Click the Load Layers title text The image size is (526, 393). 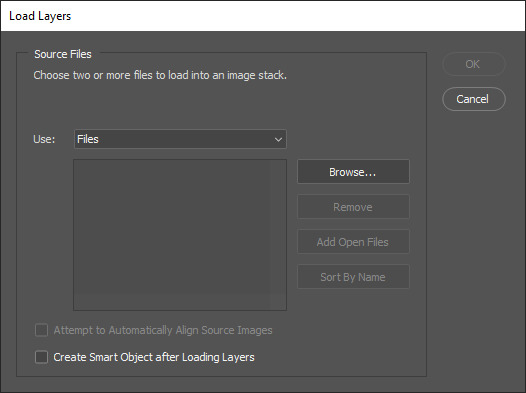pos(40,16)
